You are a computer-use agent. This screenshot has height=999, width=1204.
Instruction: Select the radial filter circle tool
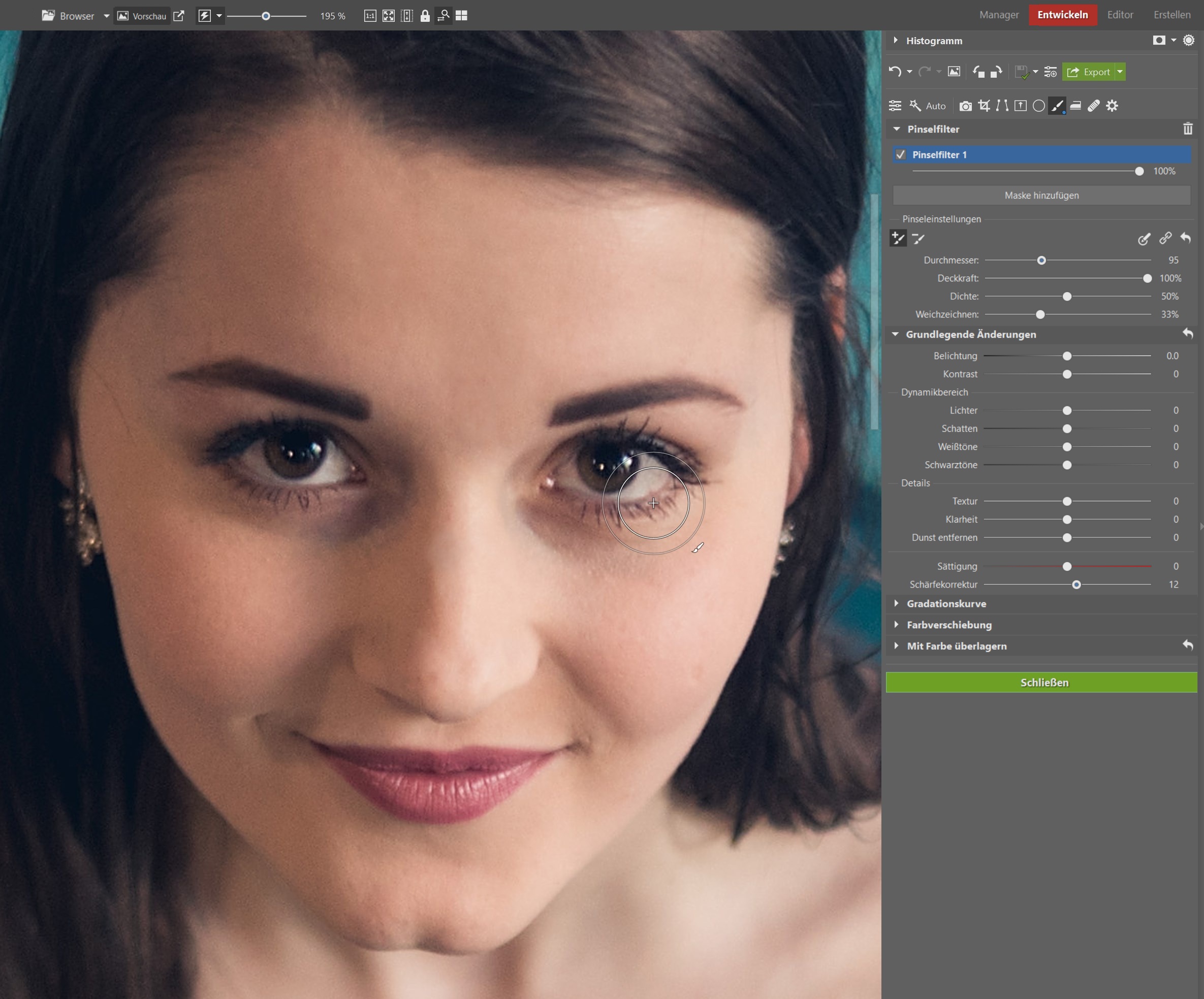(x=1038, y=106)
